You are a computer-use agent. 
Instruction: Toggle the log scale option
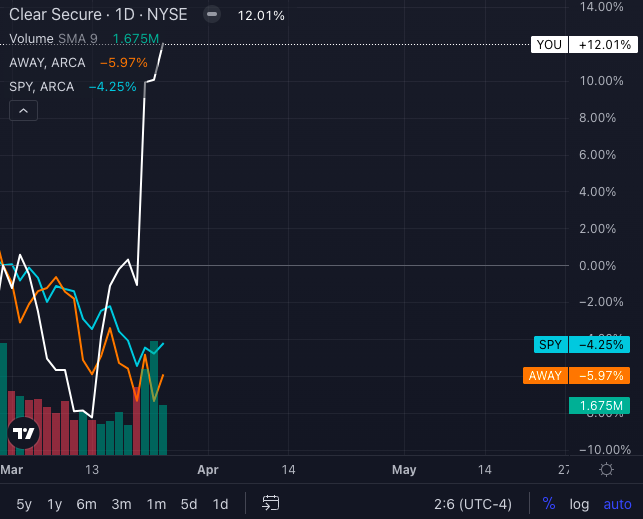point(580,503)
